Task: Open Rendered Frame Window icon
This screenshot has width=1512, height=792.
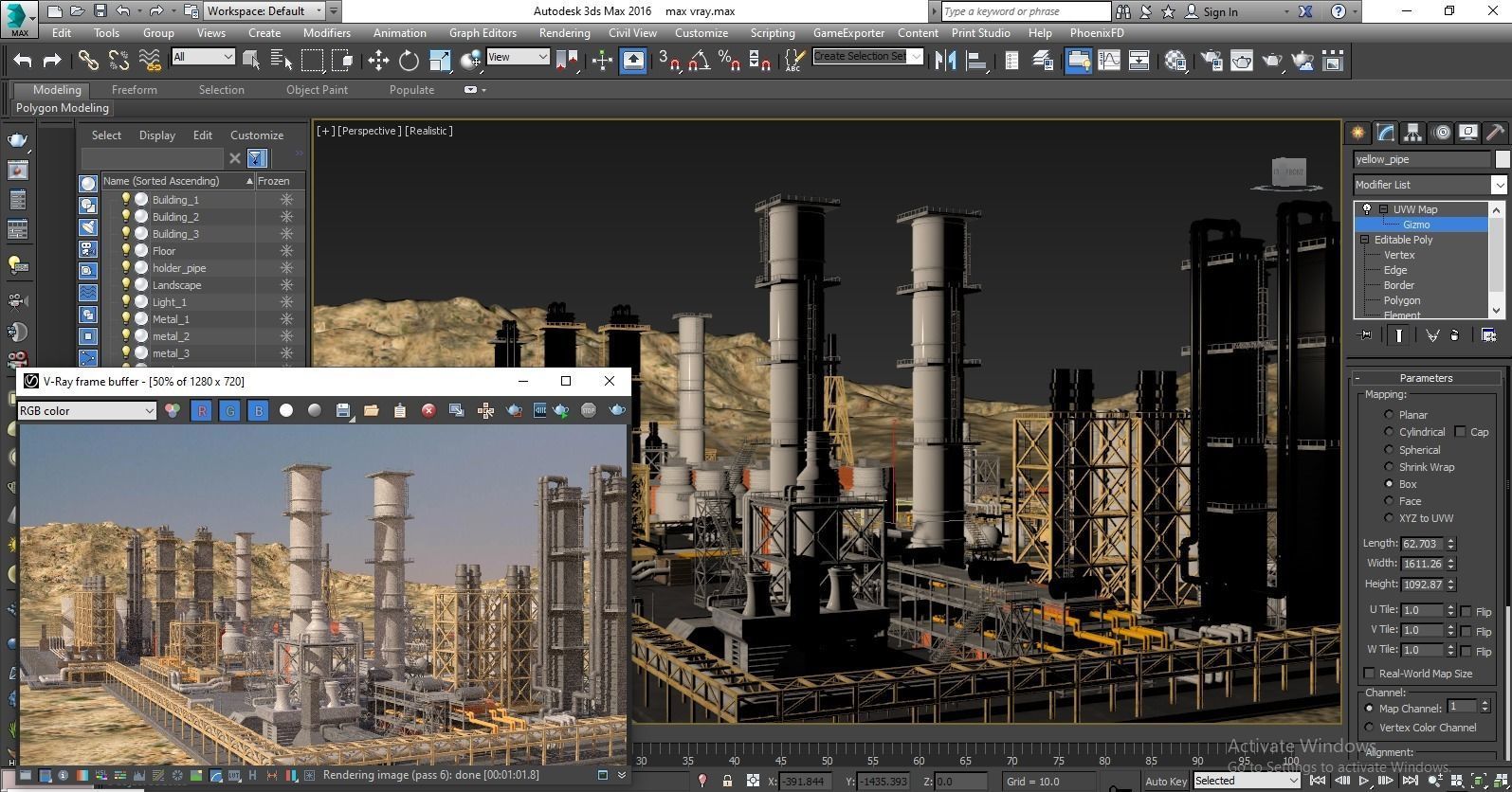Action: pos(1242,61)
